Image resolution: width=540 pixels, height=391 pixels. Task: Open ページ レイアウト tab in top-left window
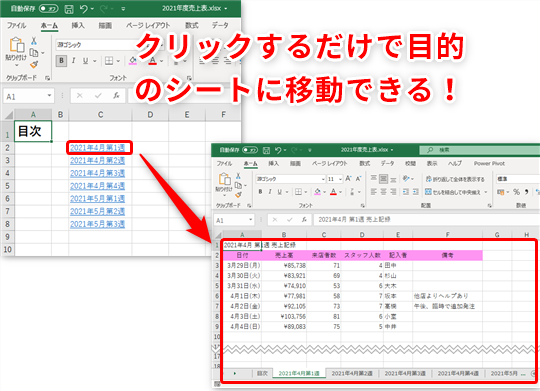(x=148, y=25)
